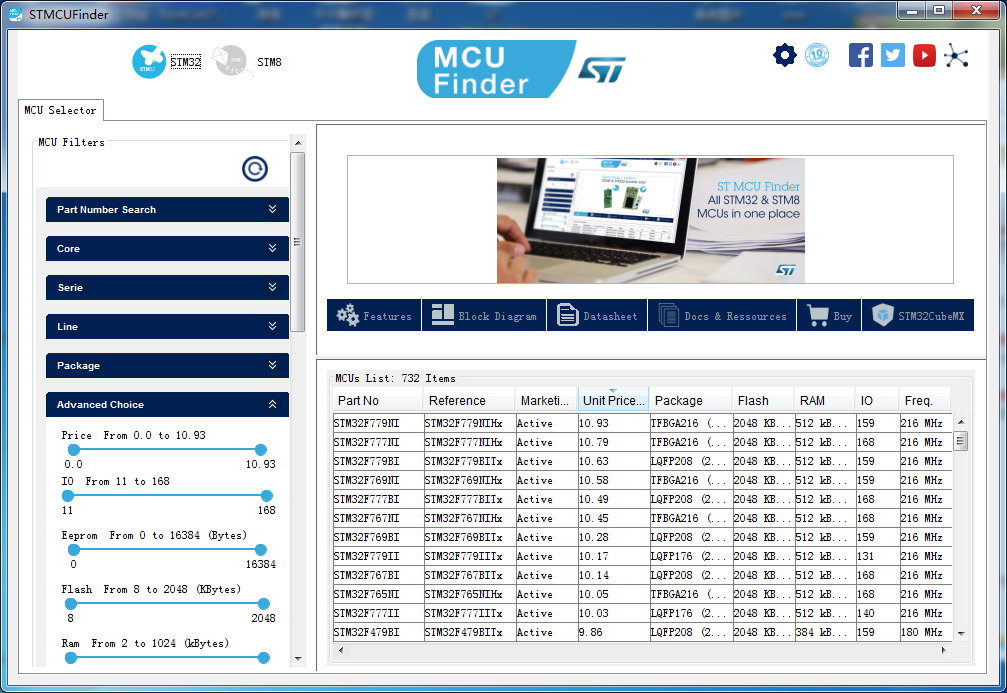
Task: Sort by Reference column header
Action: coord(469,400)
